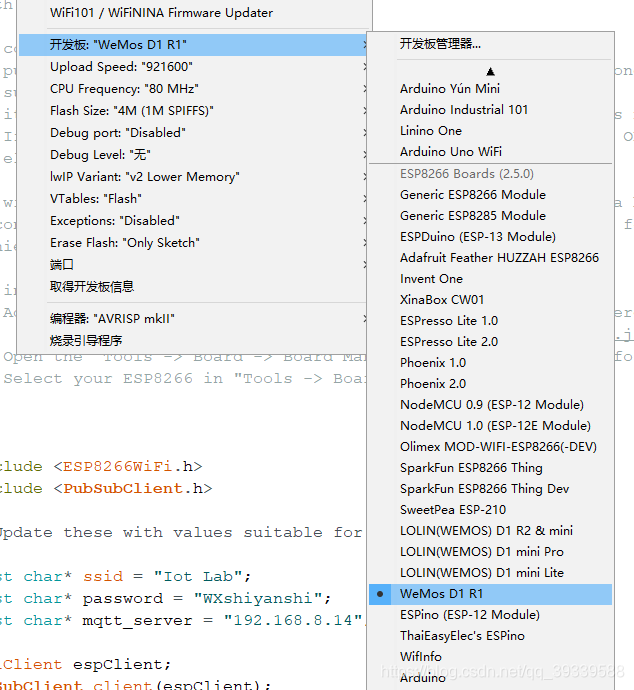Pick SparkFun ESP8266 Thing board

(490, 468)
